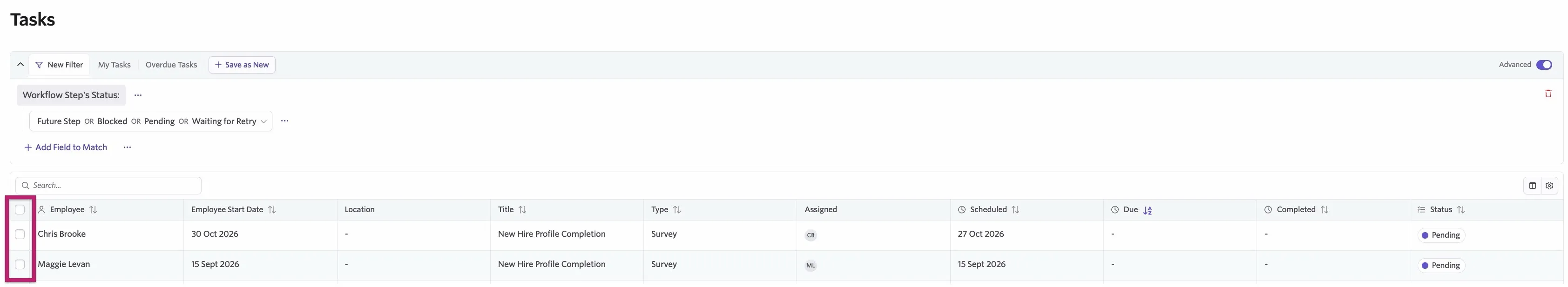1568x287 pixels.
Task: Click Add Field to Match
Action: click(x=66, y=148)
